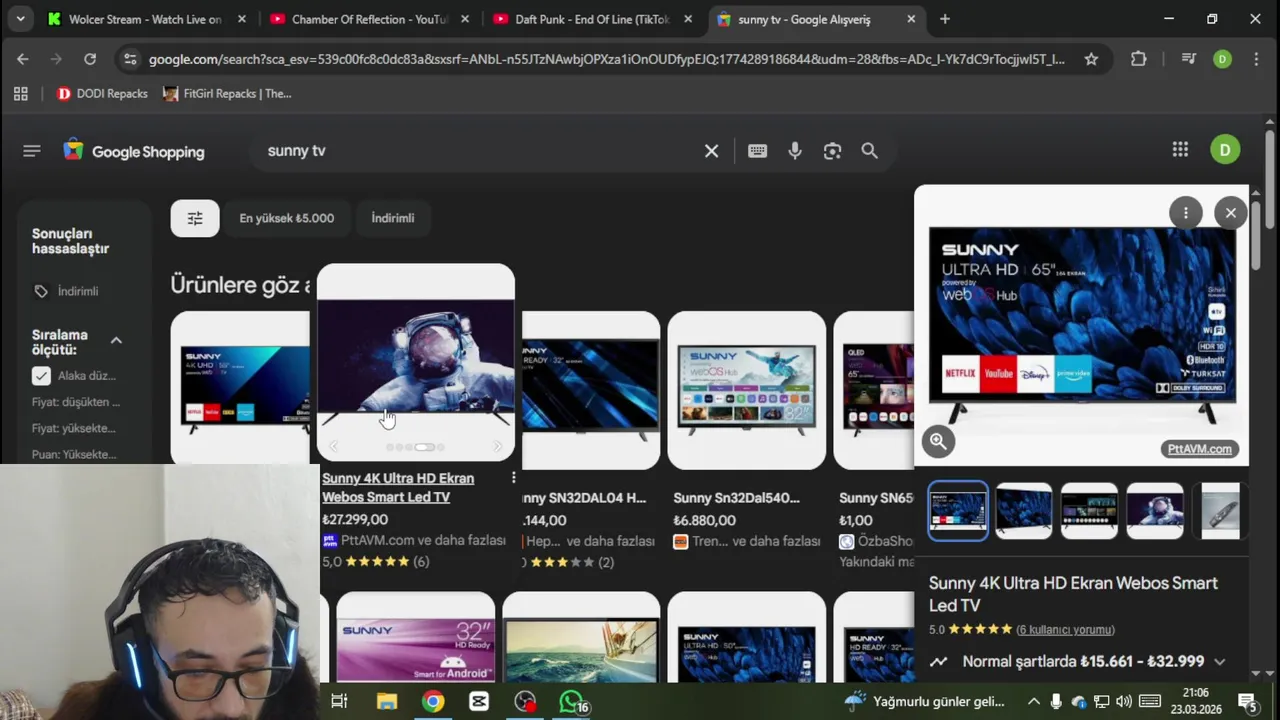The width and height of the screenshot is (1280, 720).
Task: Open a new Chrome tab
Action: pos(945,19)
